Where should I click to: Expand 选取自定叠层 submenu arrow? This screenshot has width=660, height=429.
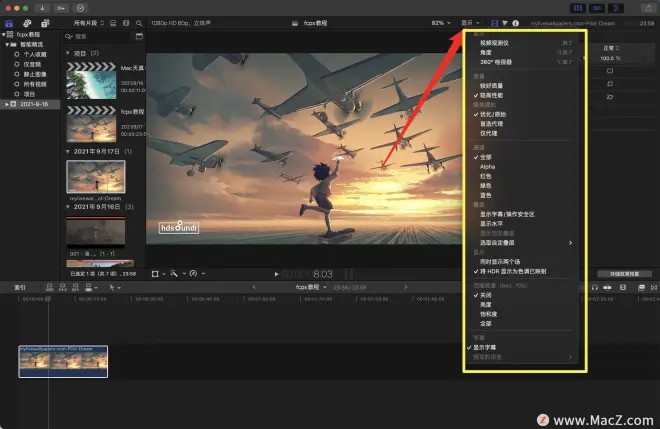(570, 243)
